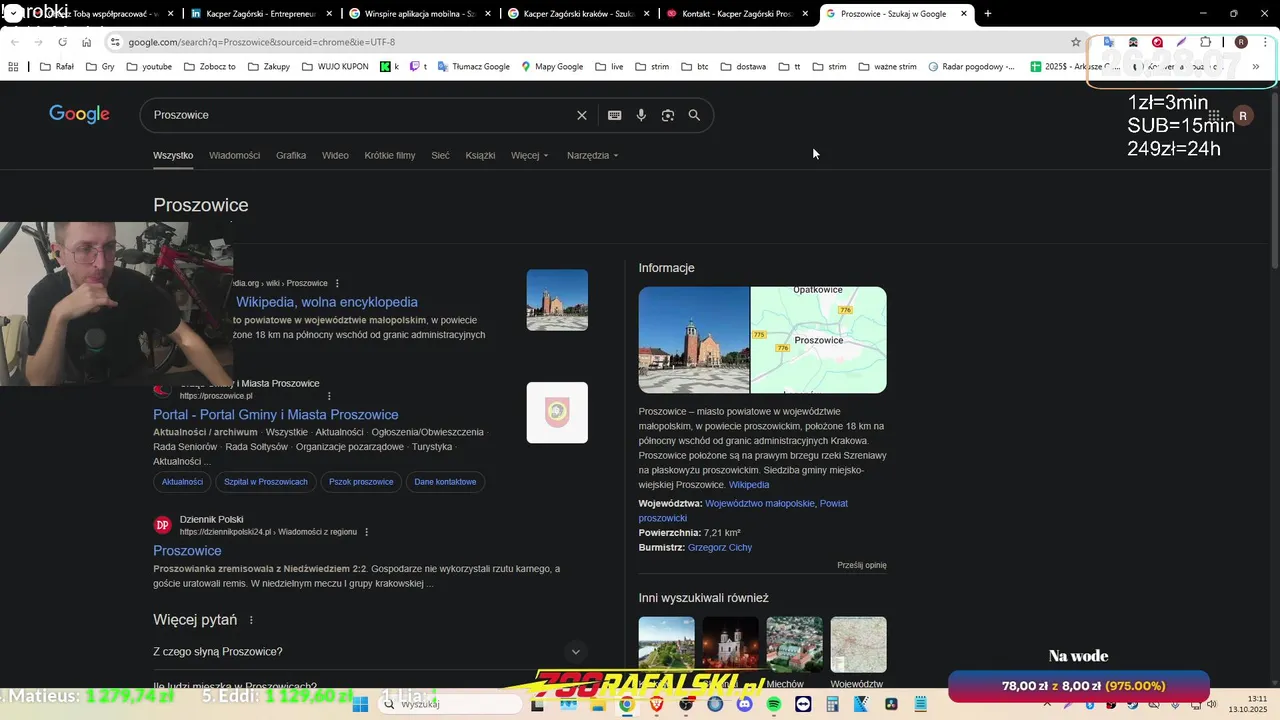Open Chrome apps grid in bookmarks bar

pyautogui.click(x=13, y=67)
